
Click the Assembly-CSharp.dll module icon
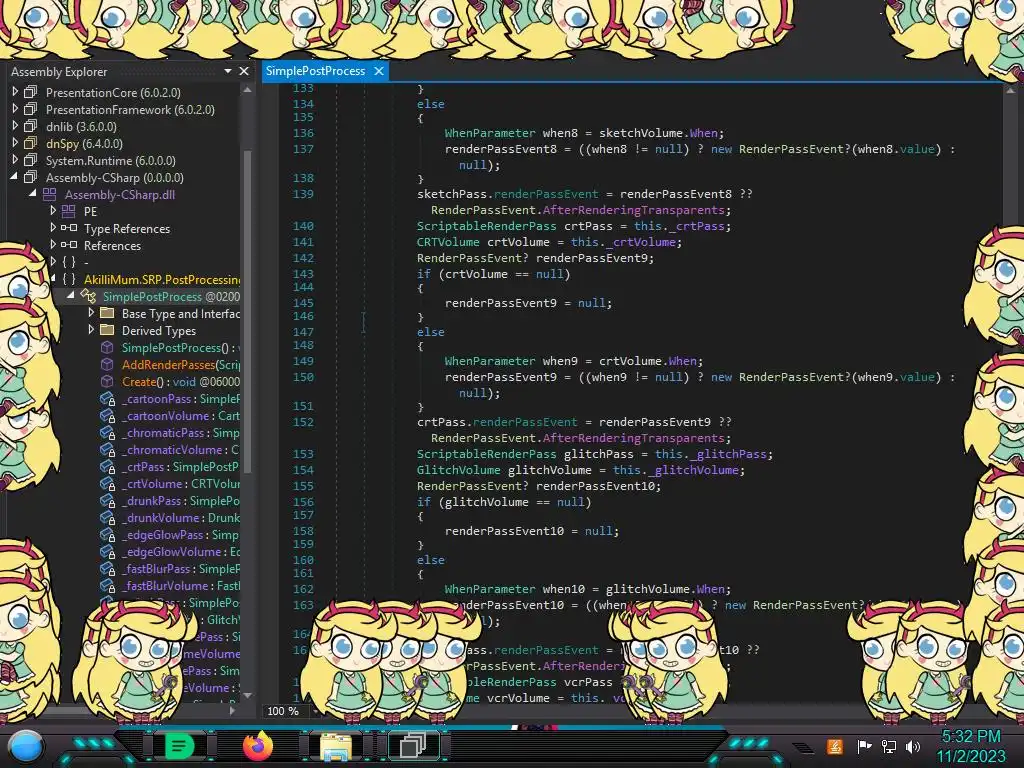(x=50, y=194)
